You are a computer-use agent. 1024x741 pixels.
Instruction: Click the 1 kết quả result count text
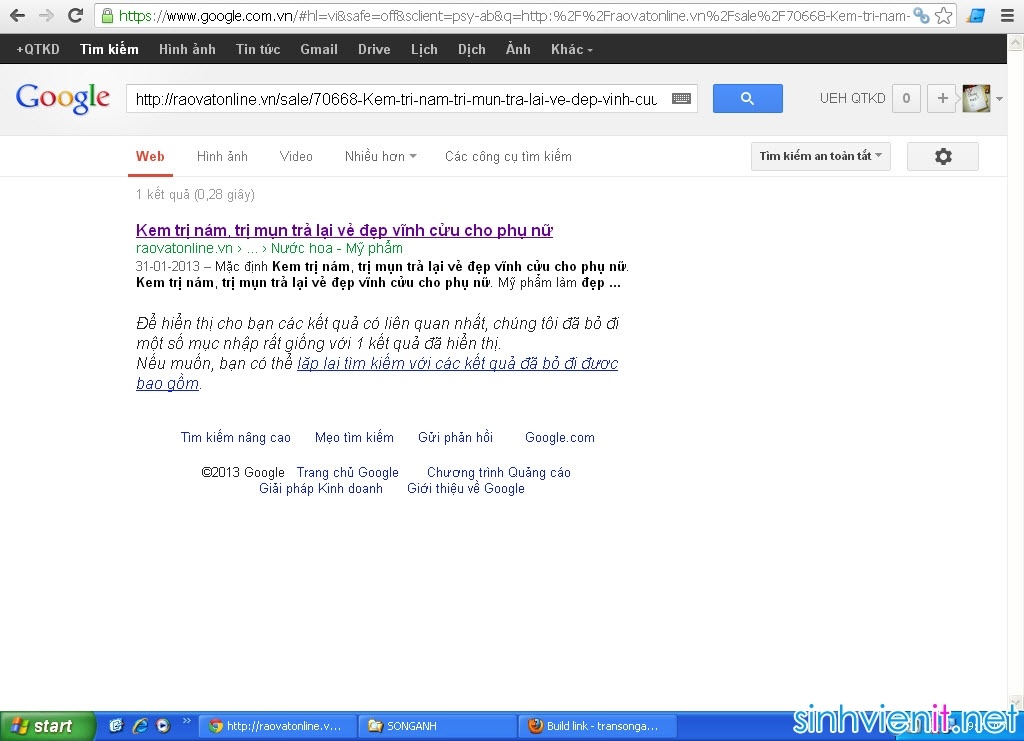[195, 195]
